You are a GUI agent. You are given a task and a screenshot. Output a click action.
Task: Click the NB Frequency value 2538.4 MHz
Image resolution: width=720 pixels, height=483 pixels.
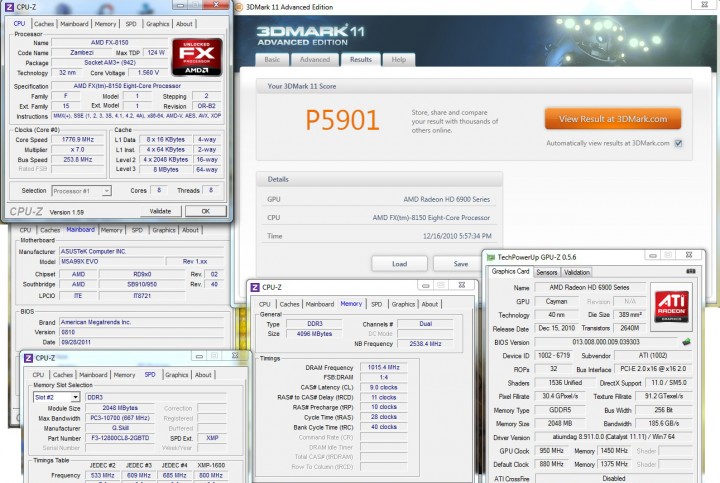click(425, 343)
